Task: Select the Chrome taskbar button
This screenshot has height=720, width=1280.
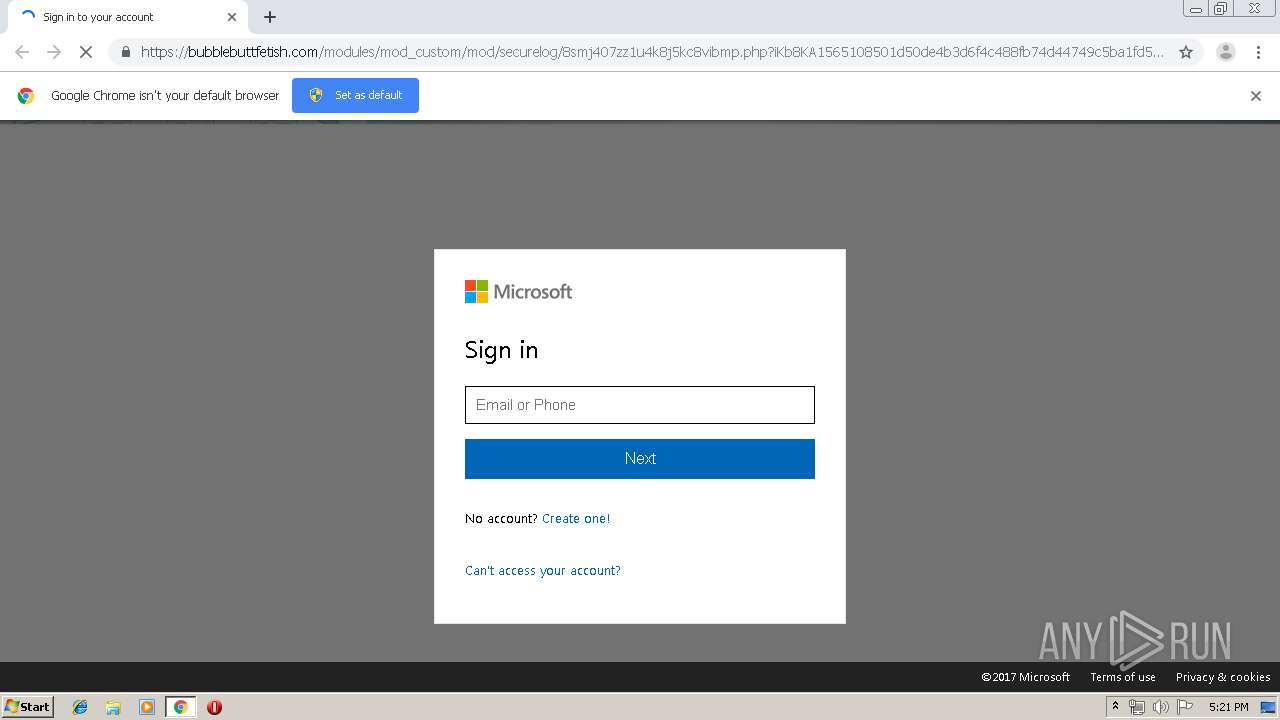Action: coord(180,707)
